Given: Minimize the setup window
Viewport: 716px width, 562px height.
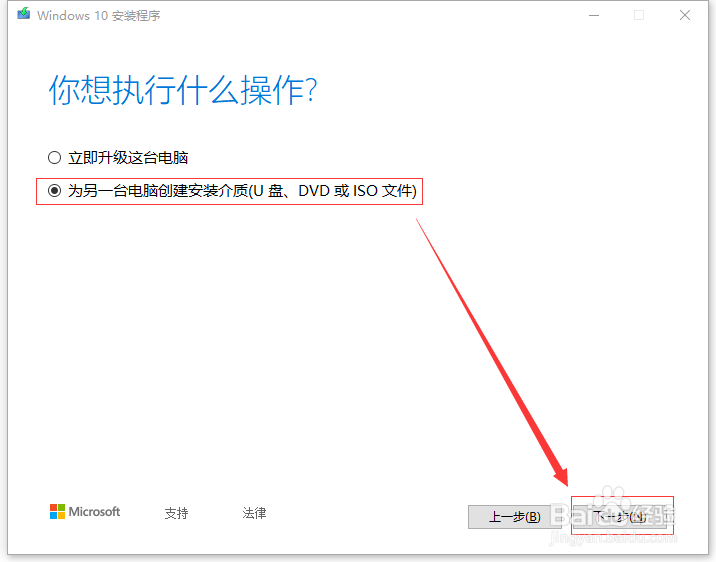Looking at the screenshot, I should (x=594, y=15).
